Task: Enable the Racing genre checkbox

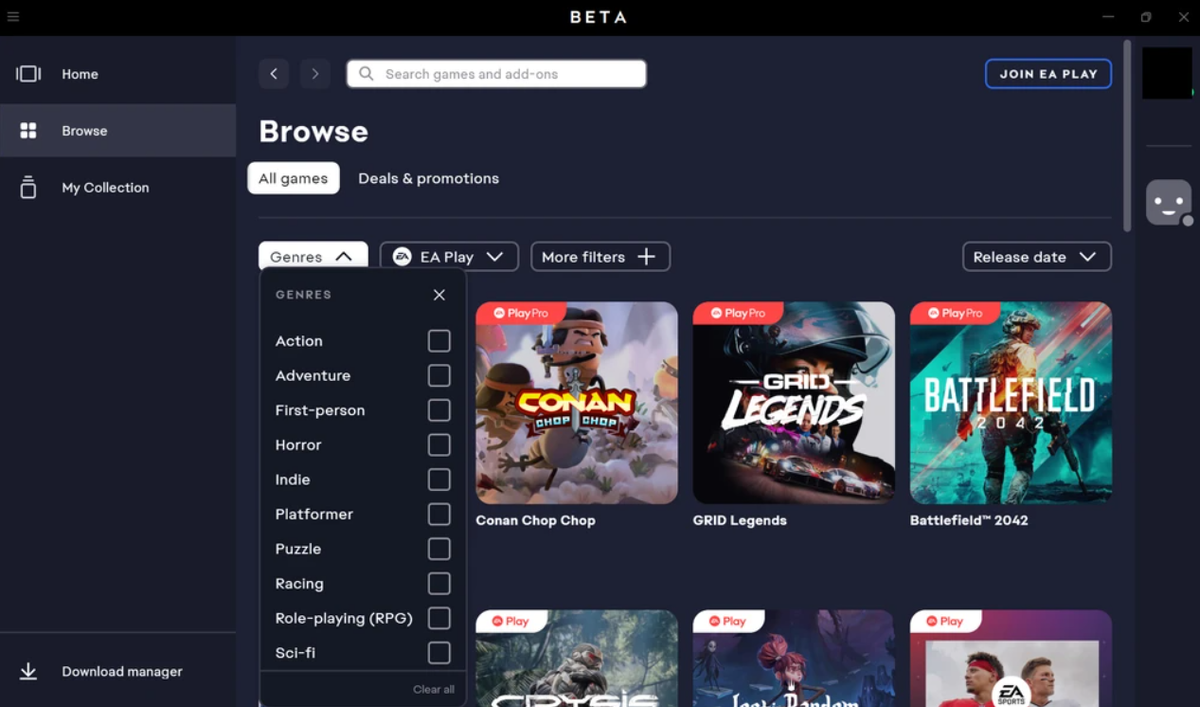Action: coord(439,584)
